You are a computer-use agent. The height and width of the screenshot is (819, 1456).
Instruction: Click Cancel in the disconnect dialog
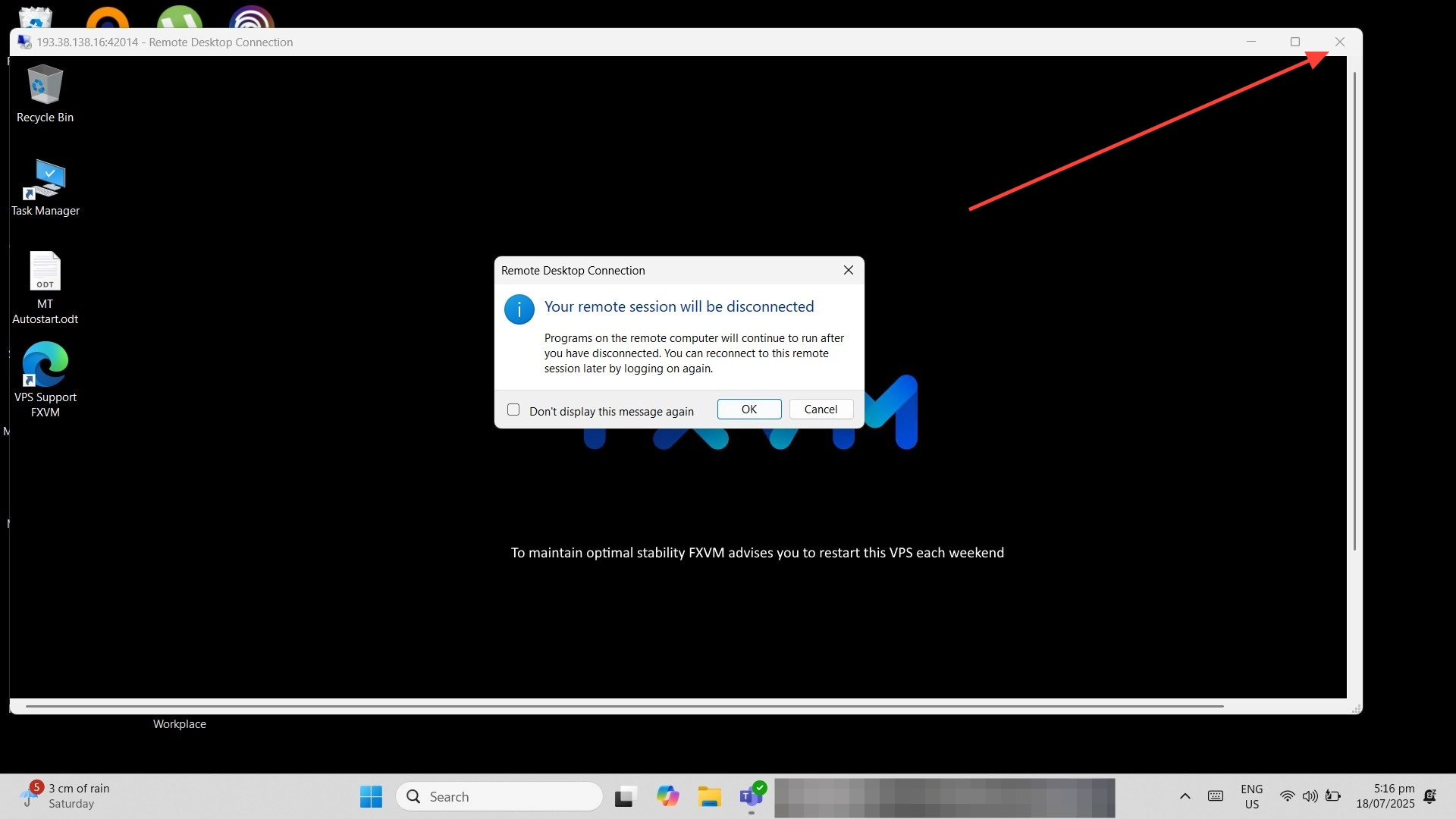click(821, 409)
